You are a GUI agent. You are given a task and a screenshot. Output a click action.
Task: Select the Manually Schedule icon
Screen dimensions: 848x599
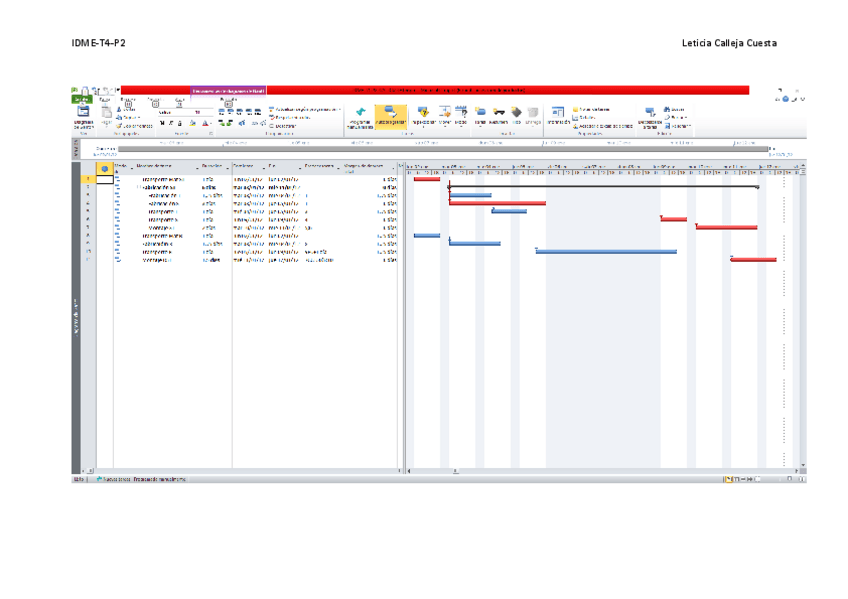(x=359, y=114)
